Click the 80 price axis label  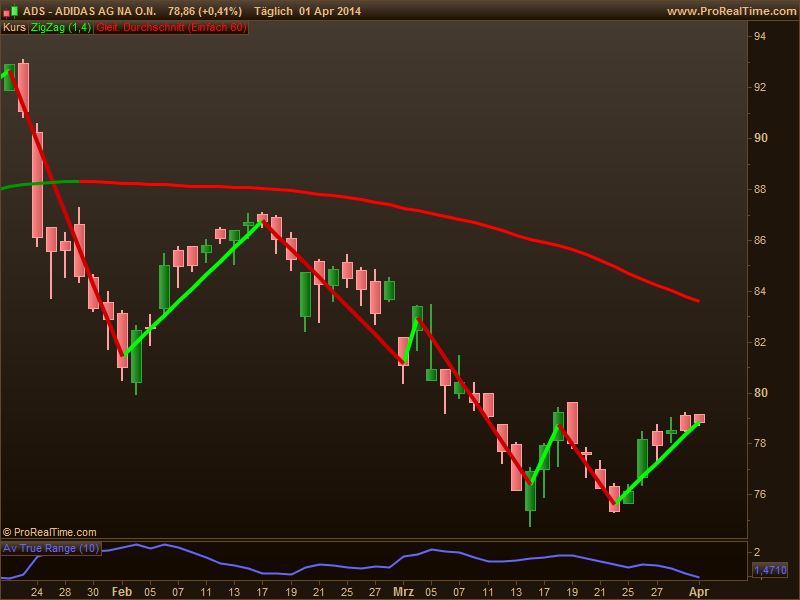tap(760, 393)
